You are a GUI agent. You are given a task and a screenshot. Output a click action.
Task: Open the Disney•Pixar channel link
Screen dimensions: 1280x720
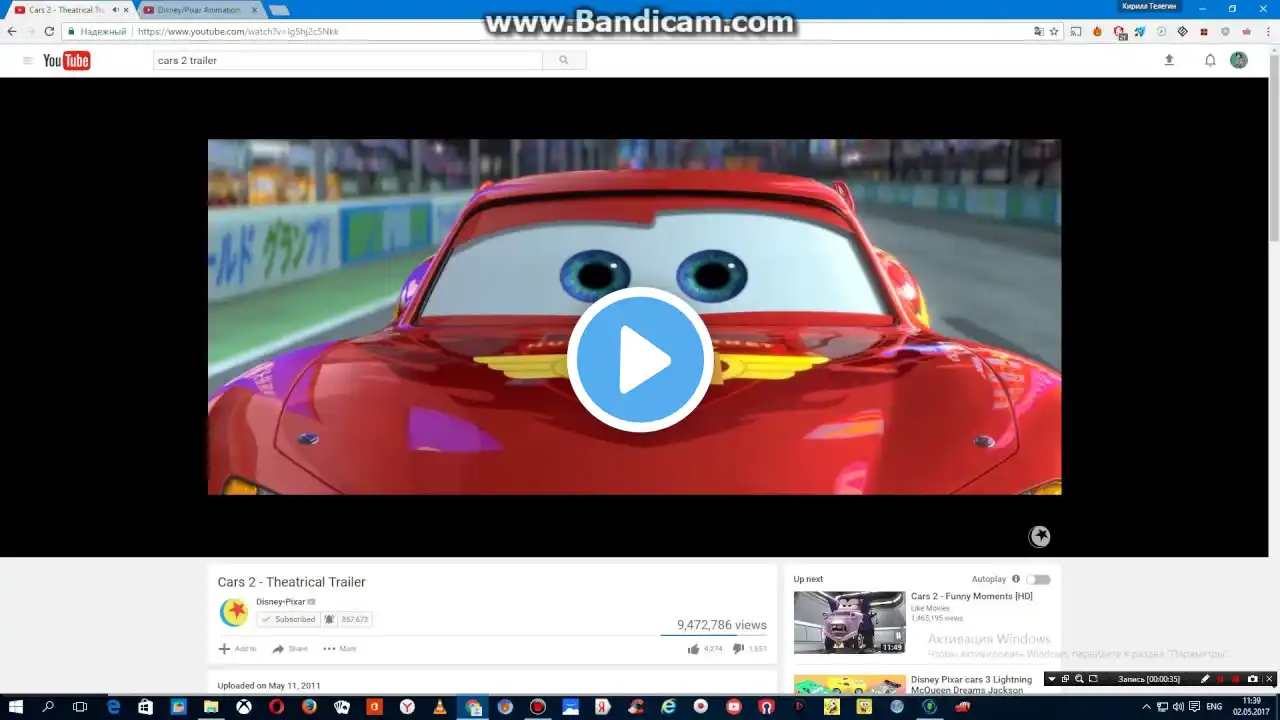(280, 602)
